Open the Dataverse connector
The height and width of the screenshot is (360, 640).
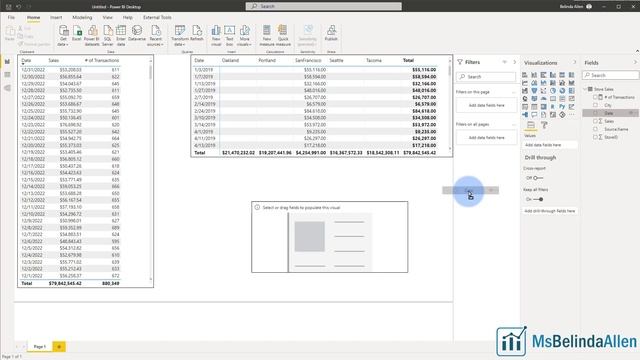tap(137, 31)
